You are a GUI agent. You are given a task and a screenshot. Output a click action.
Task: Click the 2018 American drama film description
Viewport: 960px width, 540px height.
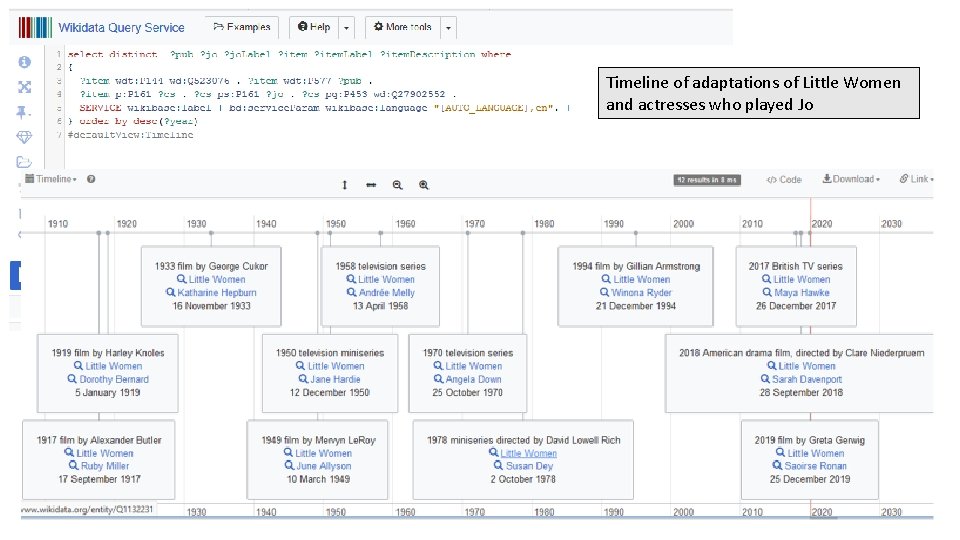point(801,353)
